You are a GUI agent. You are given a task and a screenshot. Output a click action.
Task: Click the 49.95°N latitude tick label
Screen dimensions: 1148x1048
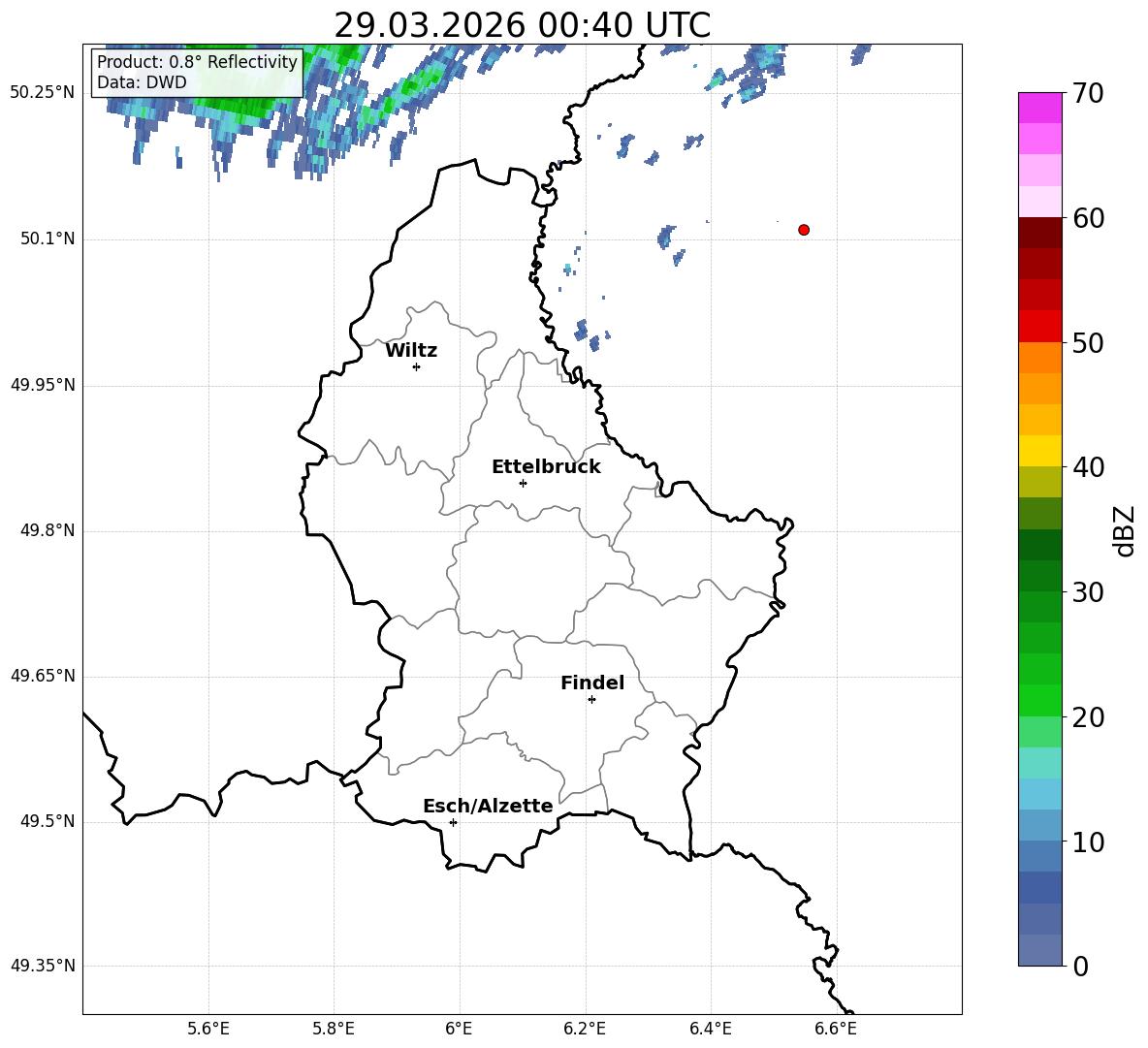tap(43, 385)
